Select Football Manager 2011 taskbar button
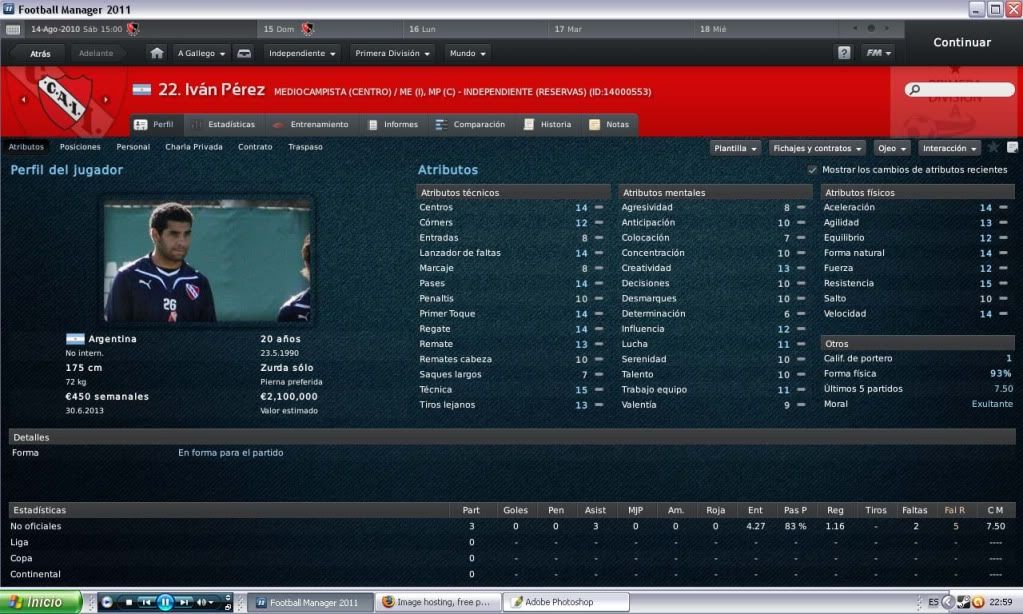Image resolution: width=1023 pixels, height=614 pixels. [x=311, y=602]
